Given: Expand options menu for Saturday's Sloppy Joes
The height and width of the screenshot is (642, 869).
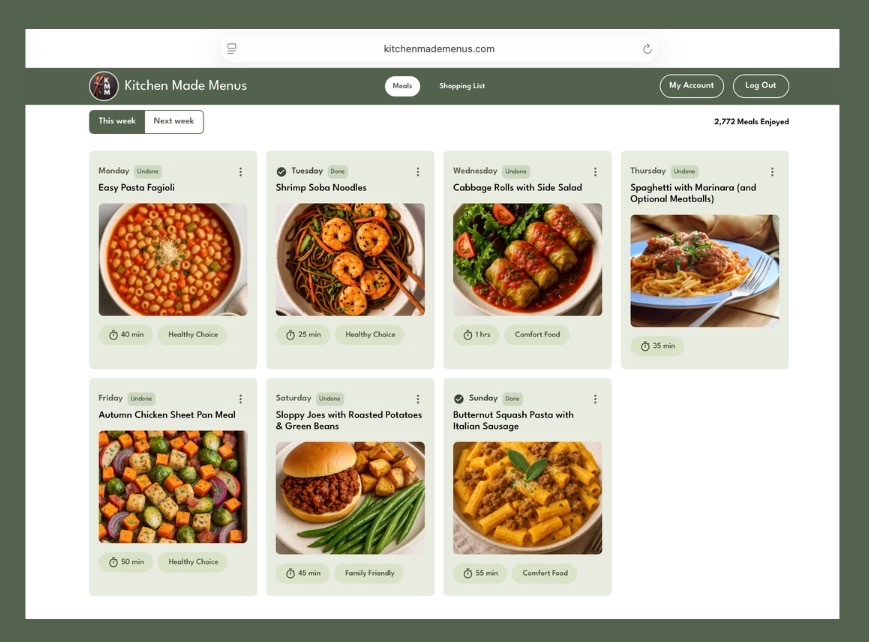Looking at the screenshot, I should pos(418,399).
